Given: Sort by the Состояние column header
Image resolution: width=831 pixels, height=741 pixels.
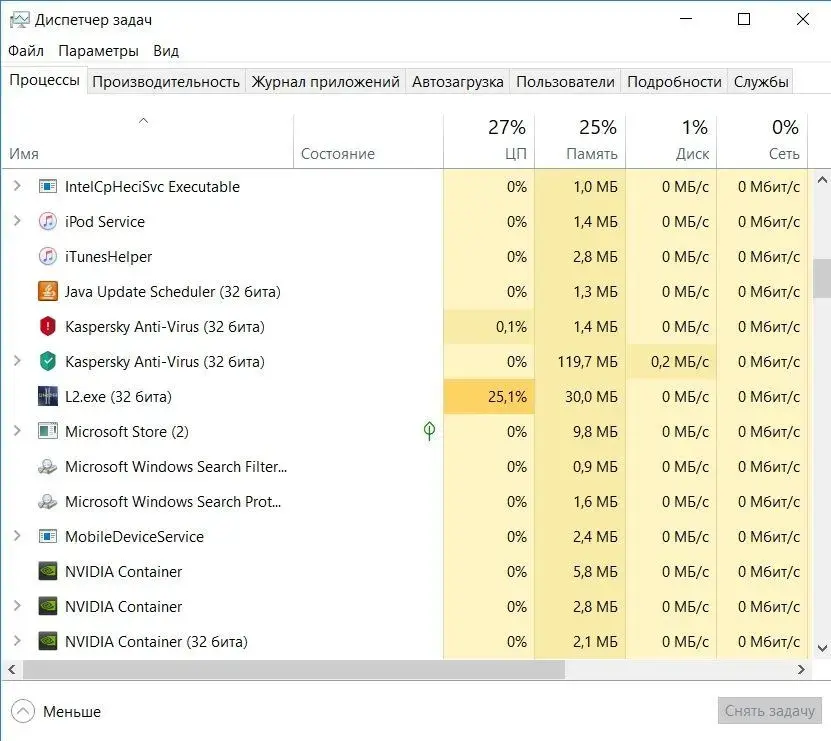Looking at the screenshot, I should (368, 141).
